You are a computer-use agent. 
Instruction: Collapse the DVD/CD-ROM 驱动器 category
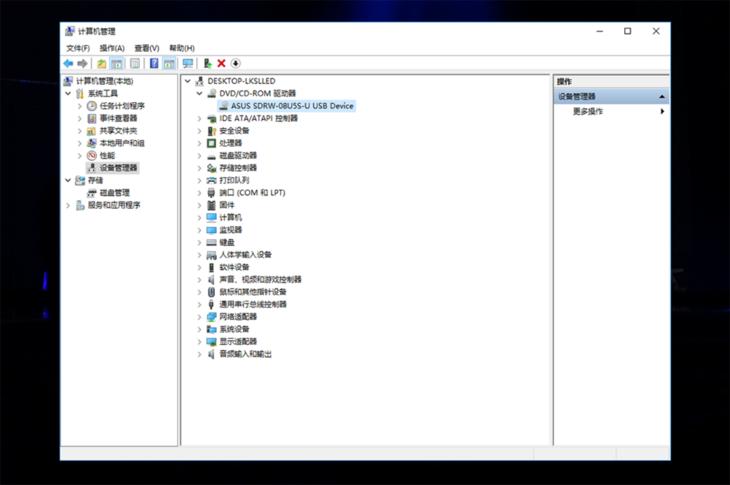click(199, 94)
